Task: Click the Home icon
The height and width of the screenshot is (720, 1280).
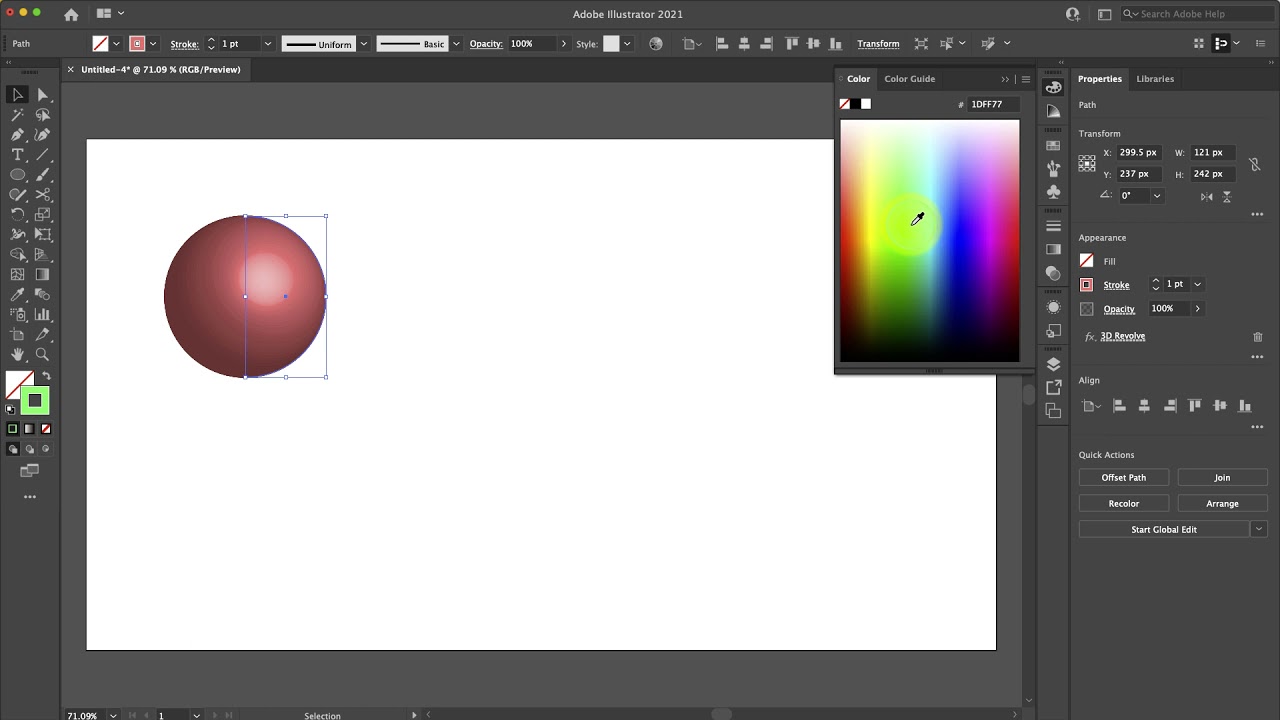Action: click(71, 14)
